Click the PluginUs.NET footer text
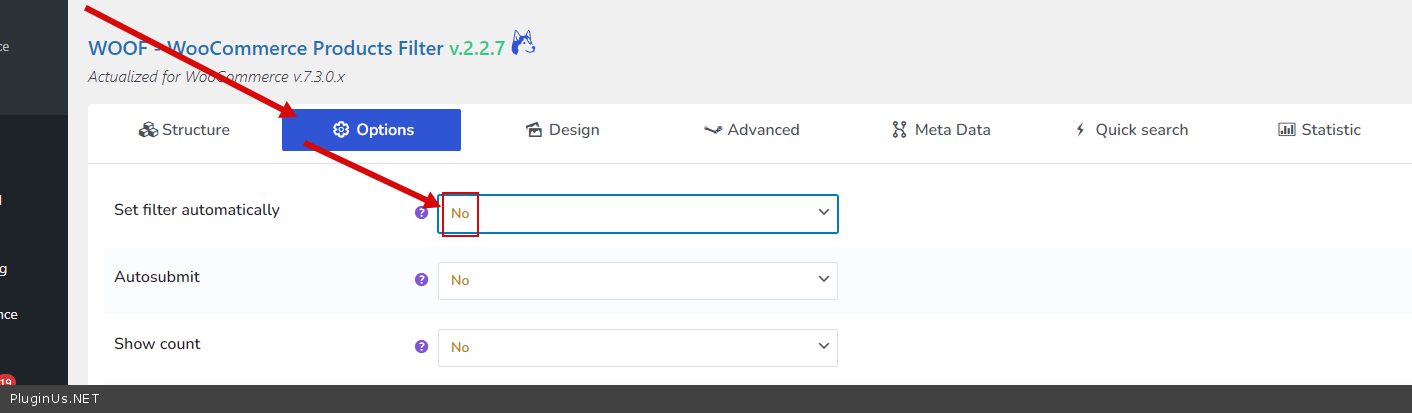 pos(55,399)
